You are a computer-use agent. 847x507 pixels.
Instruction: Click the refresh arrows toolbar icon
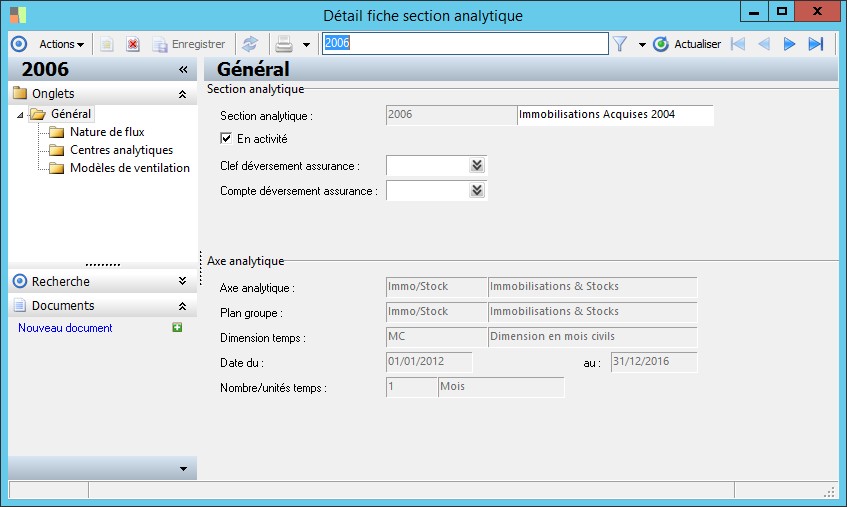(x=250, y=44)
